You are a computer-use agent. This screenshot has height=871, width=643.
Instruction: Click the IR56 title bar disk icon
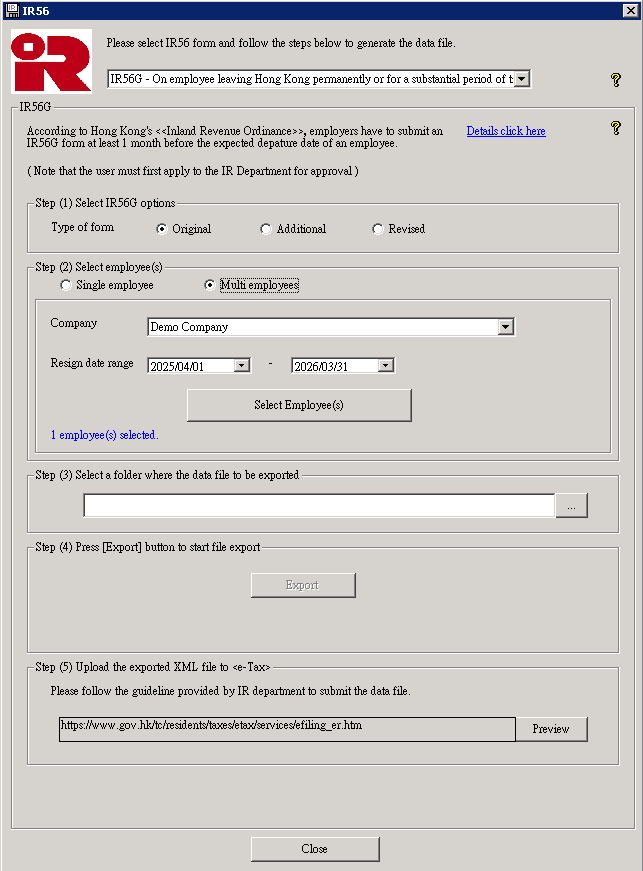point(11,9)
